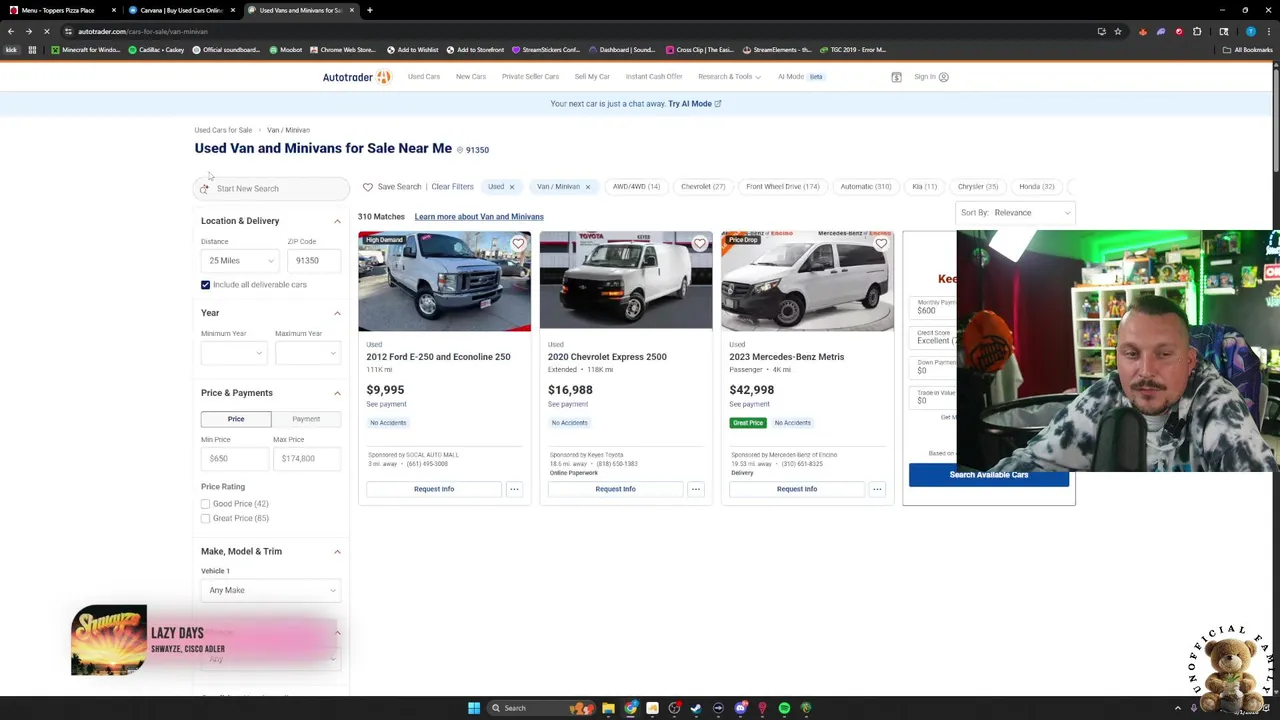Open the saved cars icon in header
This screenshot has height=720, width=1280.
pyautogui.click(x=896, y=77)
